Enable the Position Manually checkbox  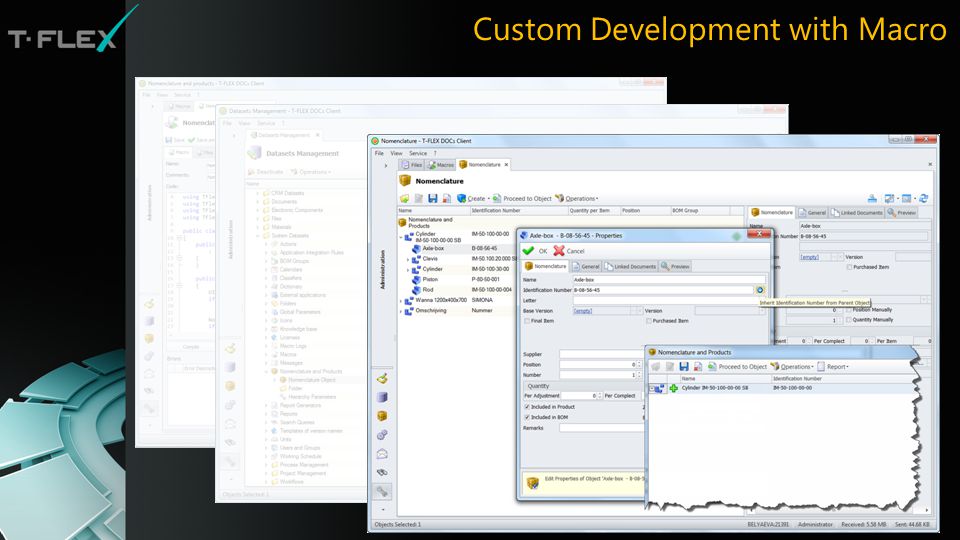click(849, 310)
